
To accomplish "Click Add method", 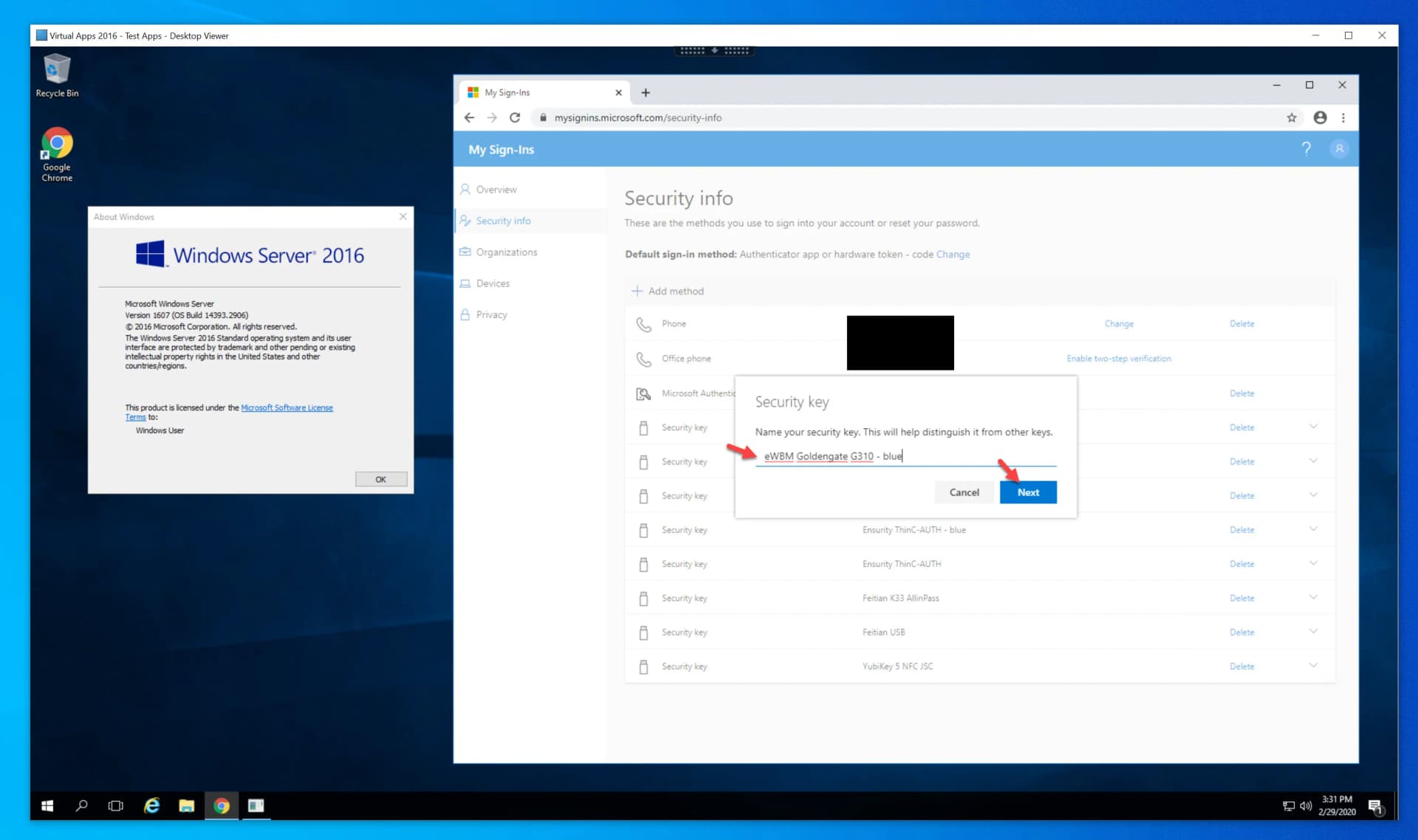I will [x=668, y=291].
